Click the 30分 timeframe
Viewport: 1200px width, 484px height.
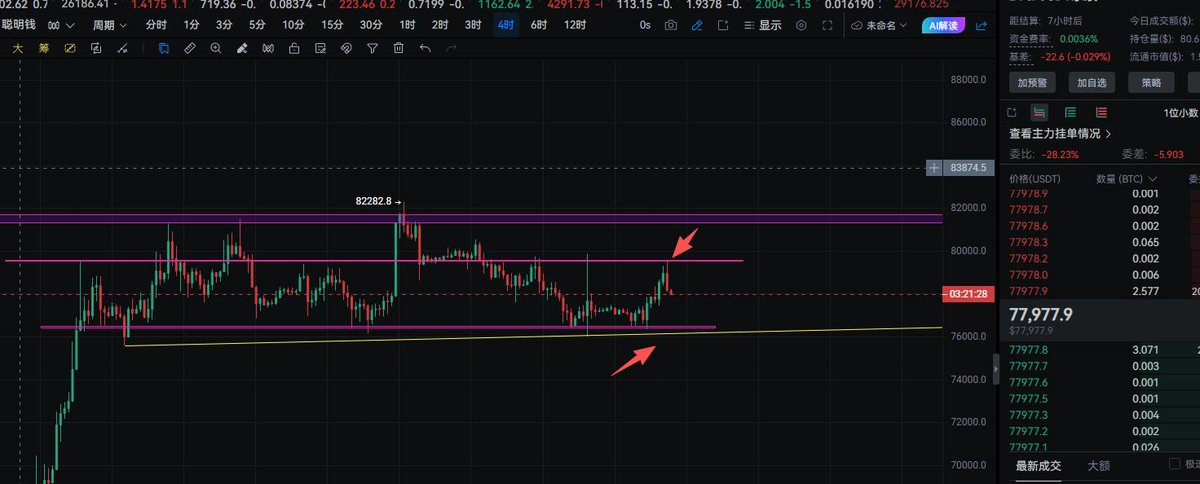click(370, 25)
